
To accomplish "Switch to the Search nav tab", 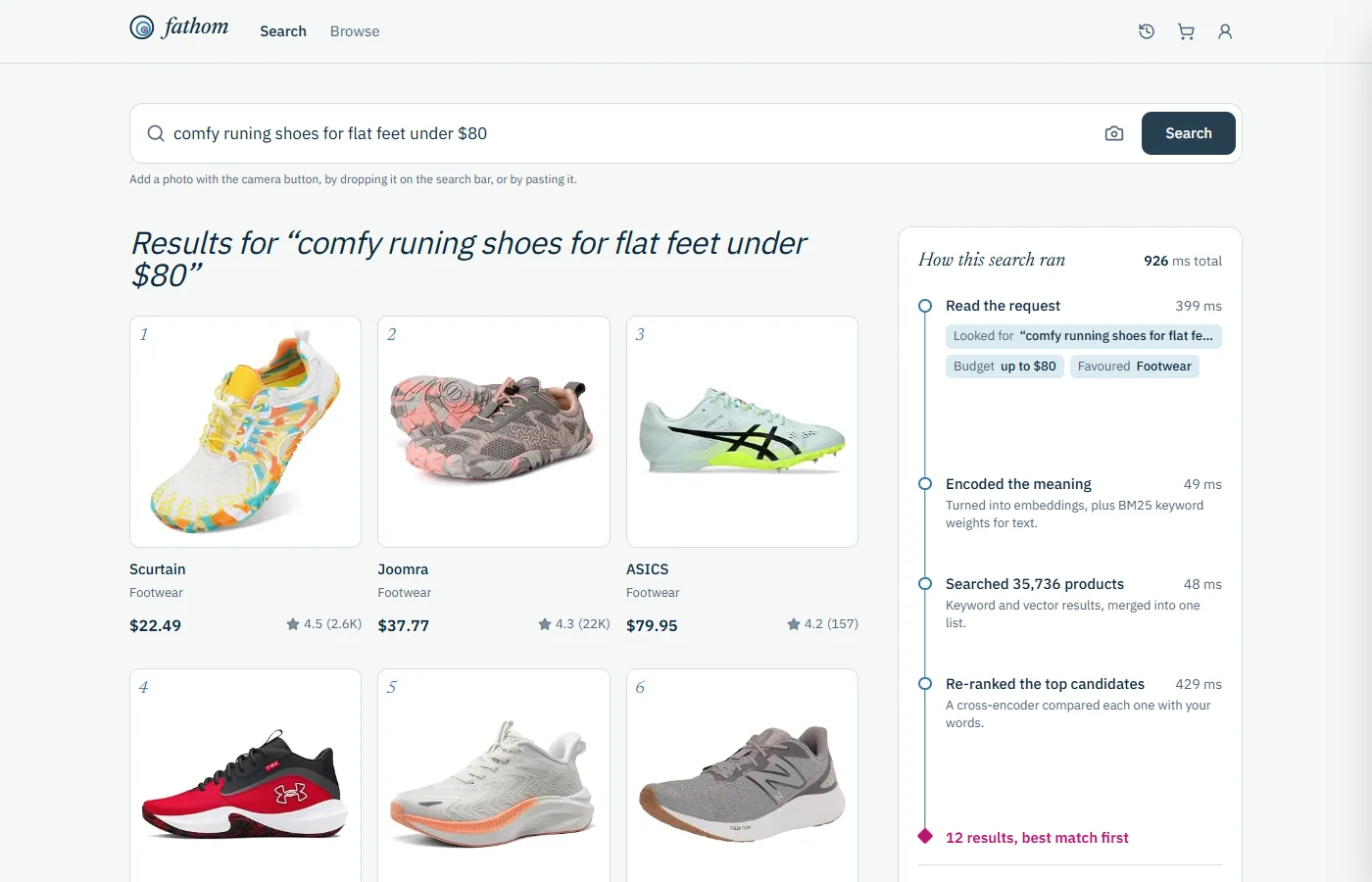I will [283, 31].
